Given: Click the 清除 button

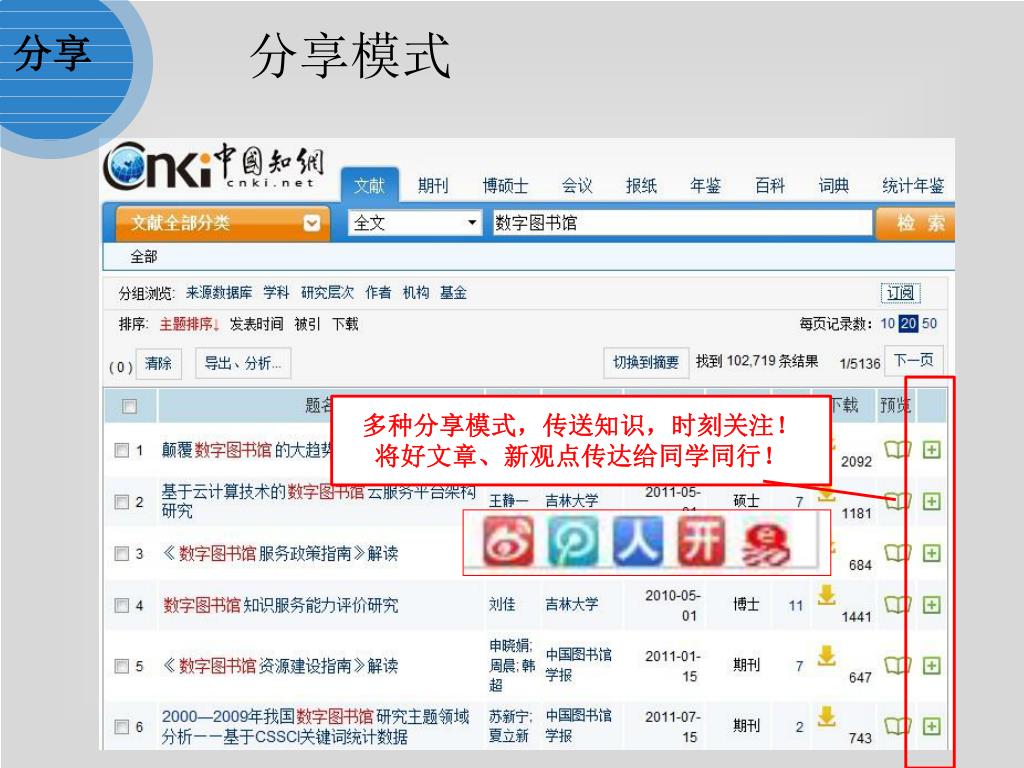Looking at the screenshot, I should point(159,363).
